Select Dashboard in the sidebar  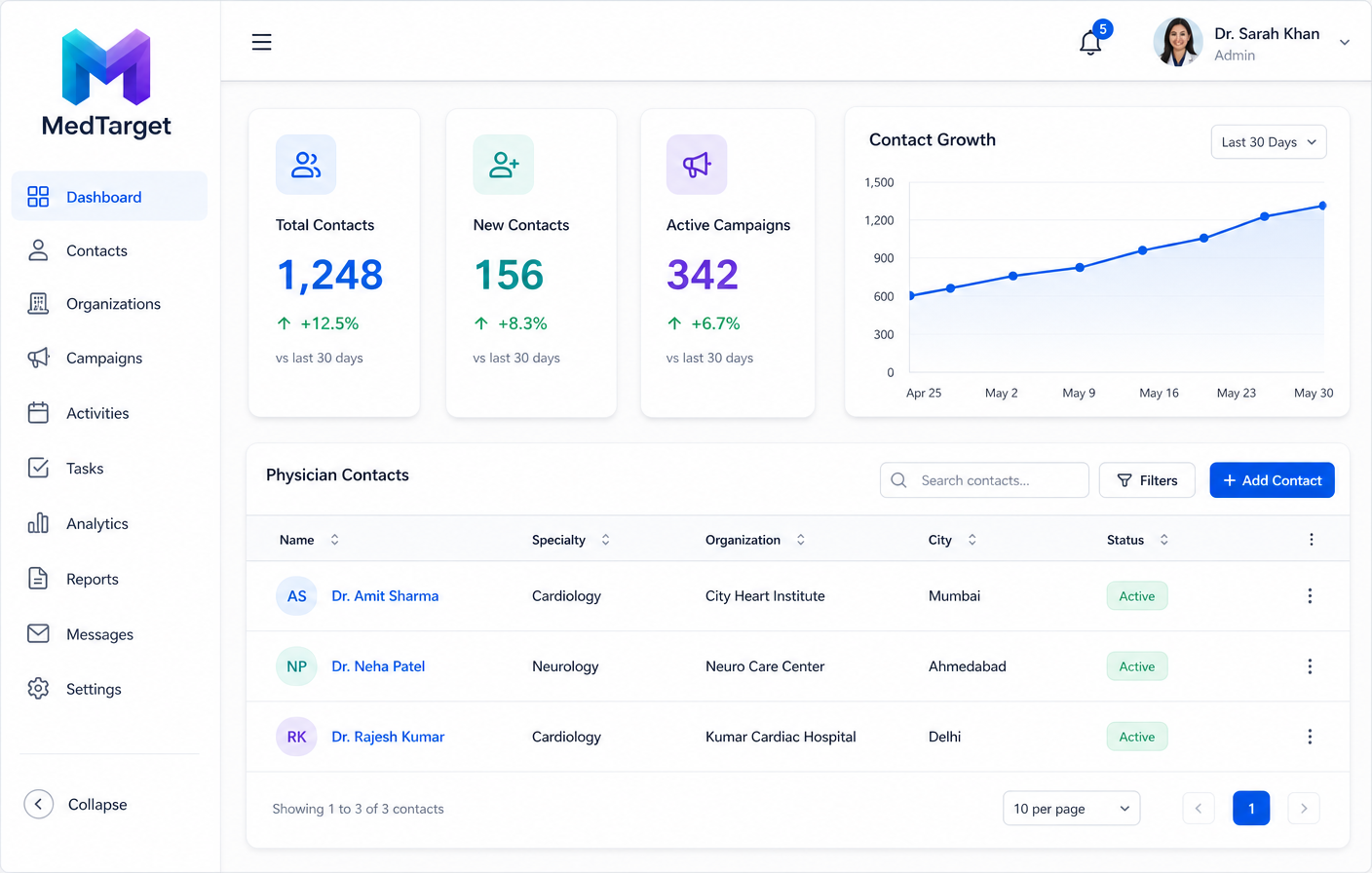click(x=109, y=197)
